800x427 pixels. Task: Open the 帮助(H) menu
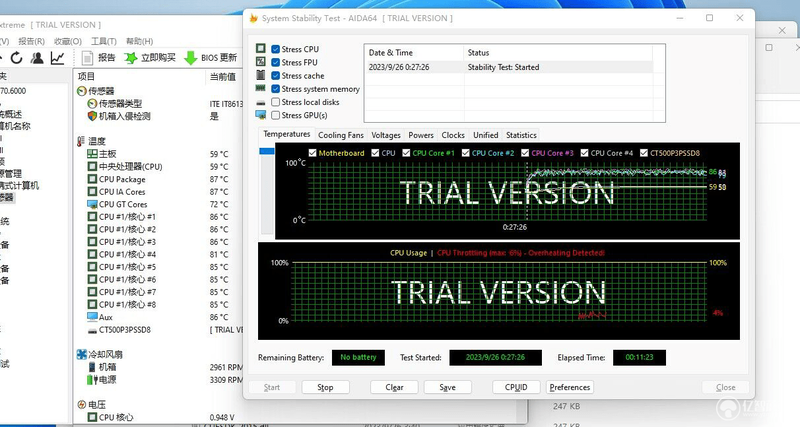pos(139,41)
